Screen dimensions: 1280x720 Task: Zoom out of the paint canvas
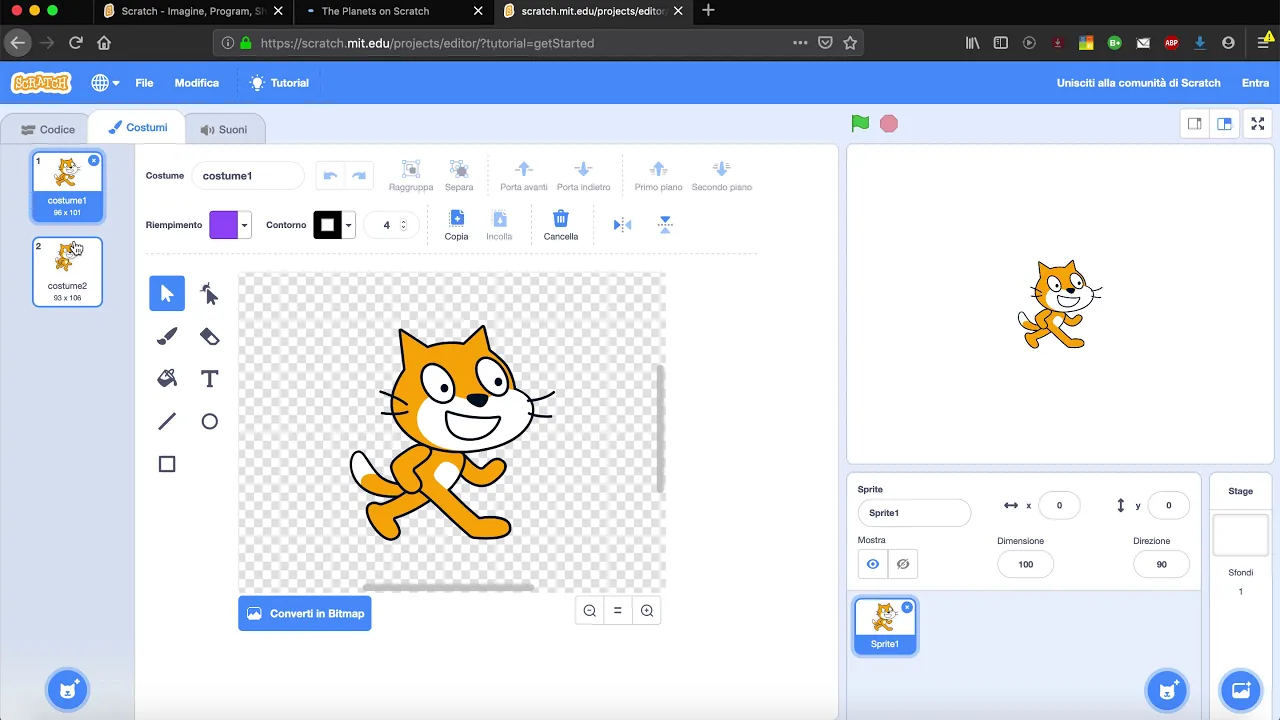tap(590, 611)
